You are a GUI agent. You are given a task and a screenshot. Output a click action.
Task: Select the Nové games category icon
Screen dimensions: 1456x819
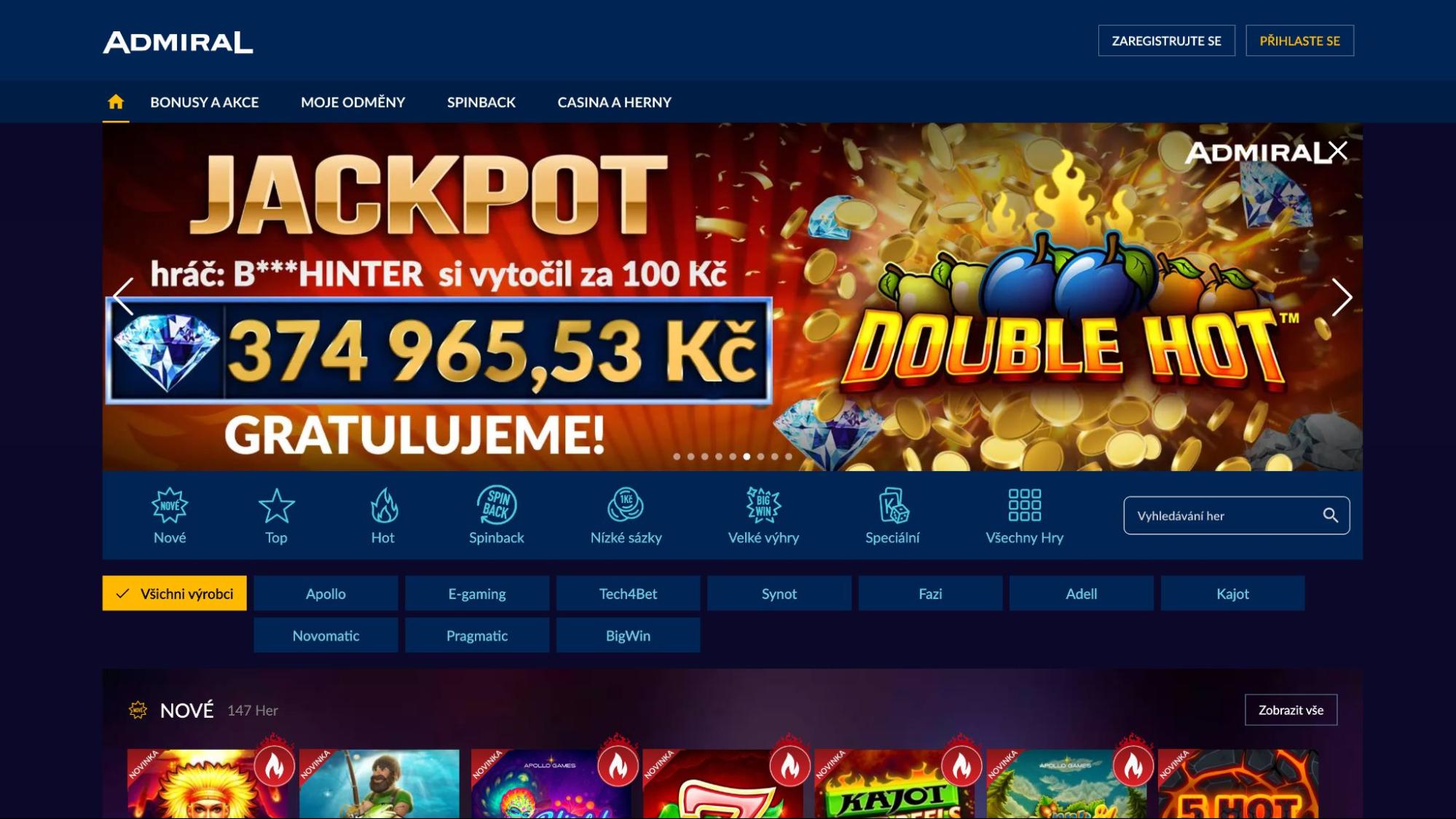pos(170,505)
